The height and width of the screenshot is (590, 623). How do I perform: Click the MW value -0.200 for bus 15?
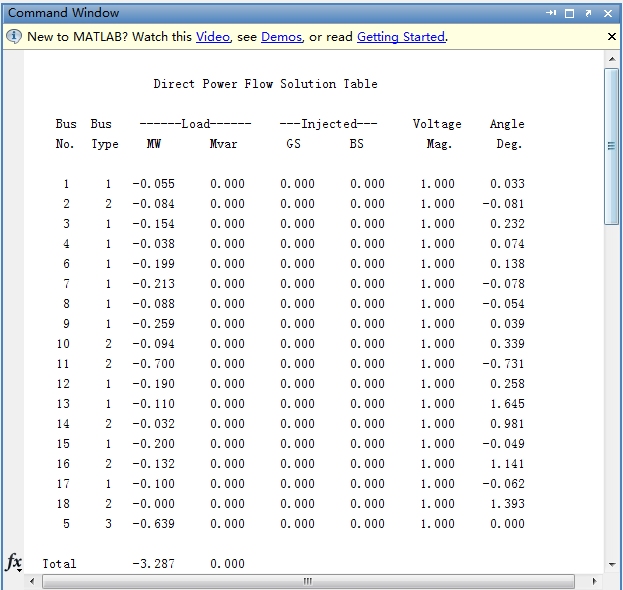[153, 444]
